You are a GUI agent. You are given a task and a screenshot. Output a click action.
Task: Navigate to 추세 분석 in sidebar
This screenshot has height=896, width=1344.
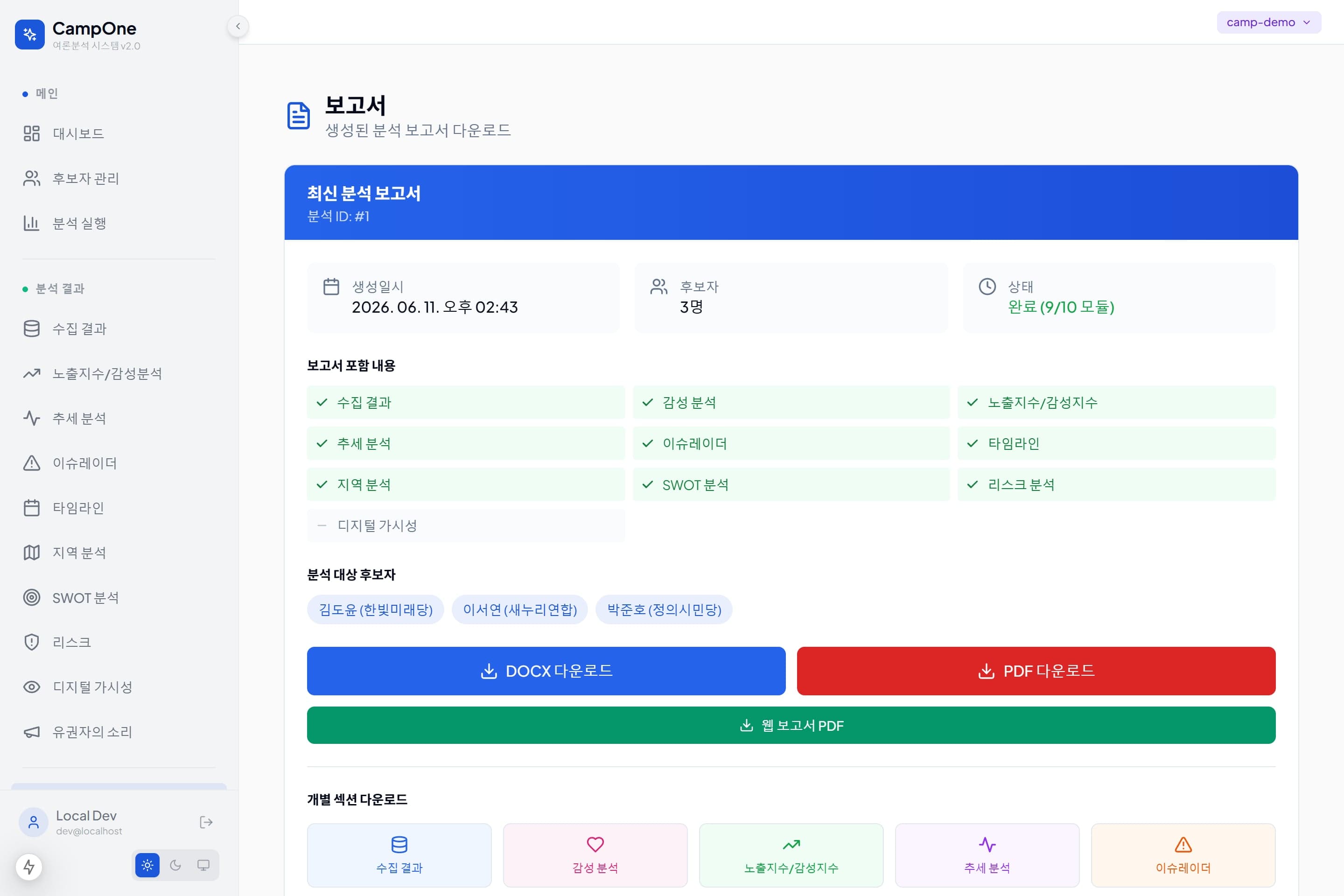119,418
